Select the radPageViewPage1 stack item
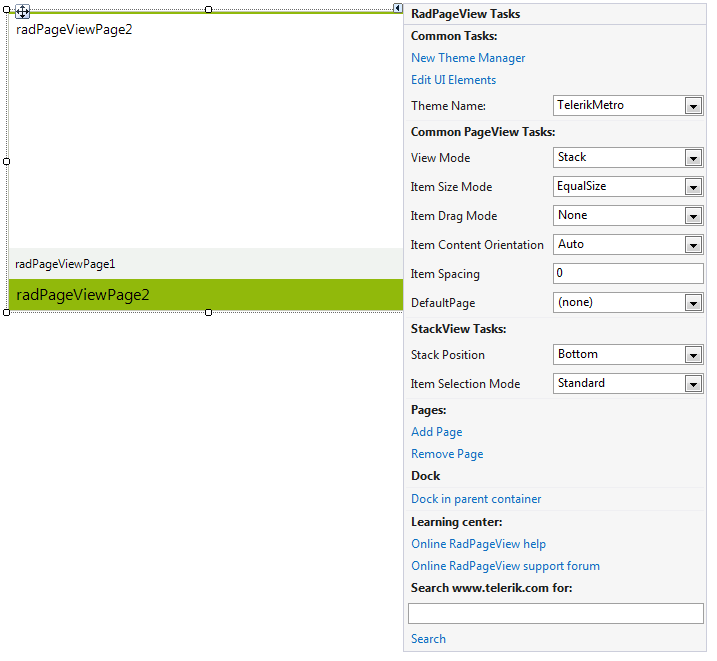Viewport: 717px width, 661px height. (206, 264)
